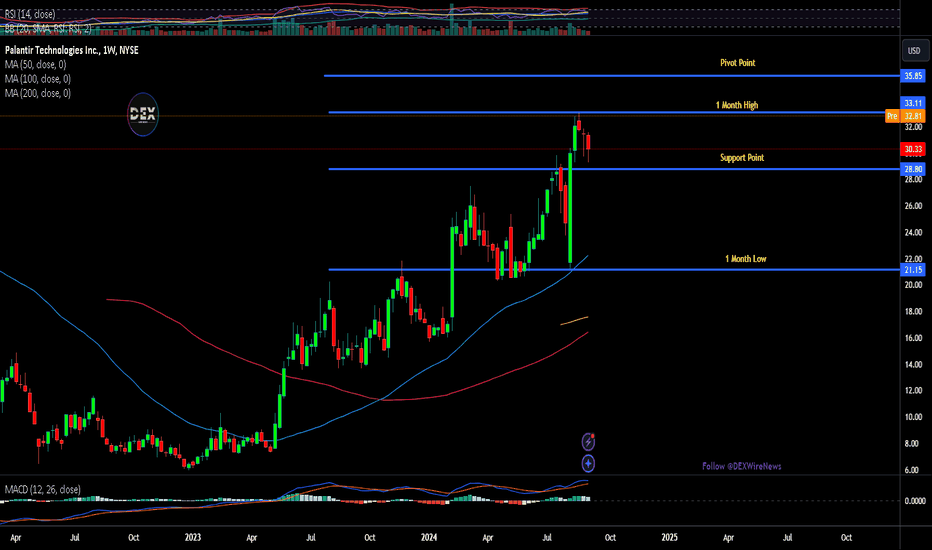Click the 32.00 price axis value

coord(914,127)
